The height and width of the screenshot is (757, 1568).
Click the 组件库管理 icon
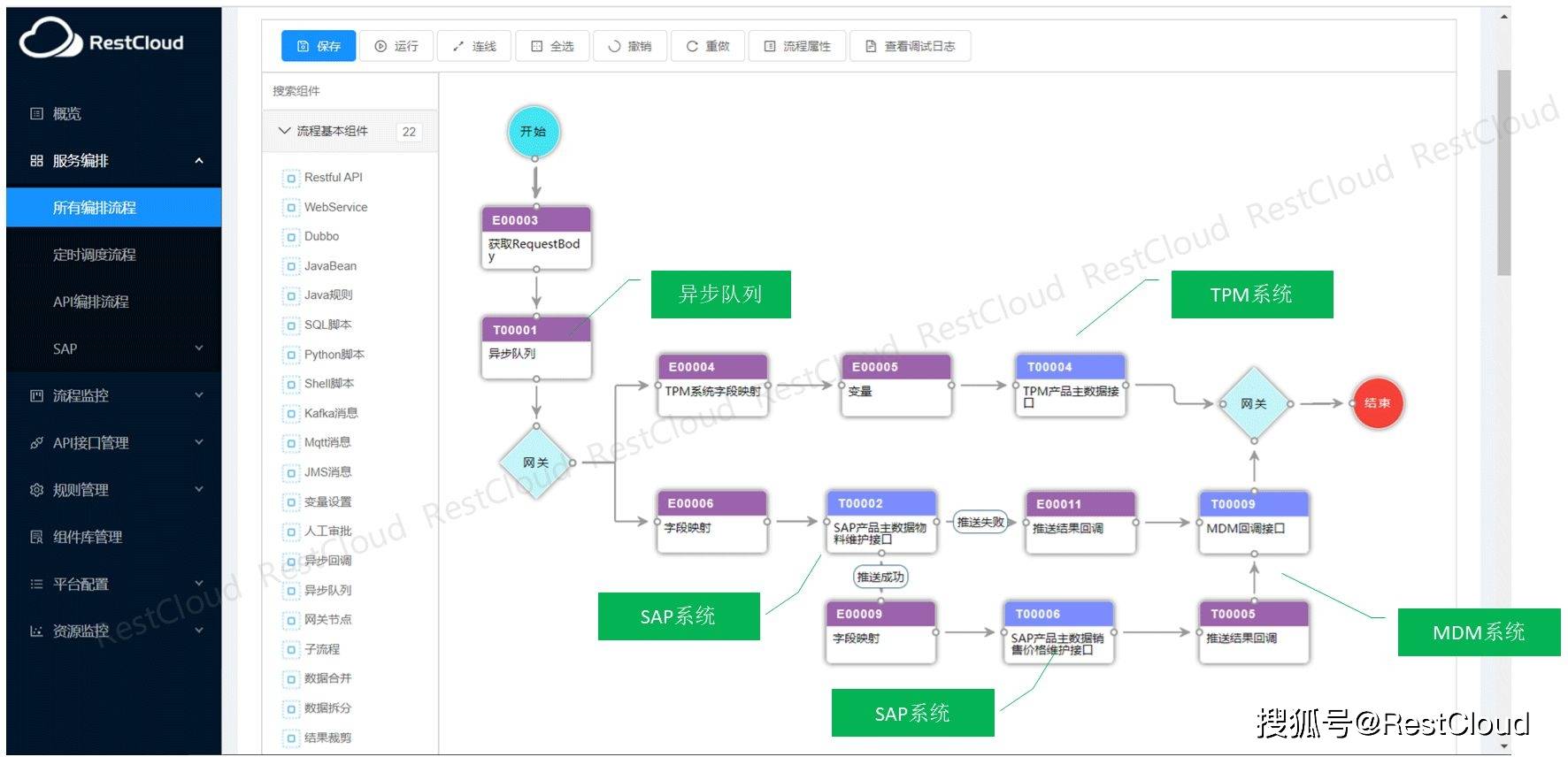click(36, 536)
